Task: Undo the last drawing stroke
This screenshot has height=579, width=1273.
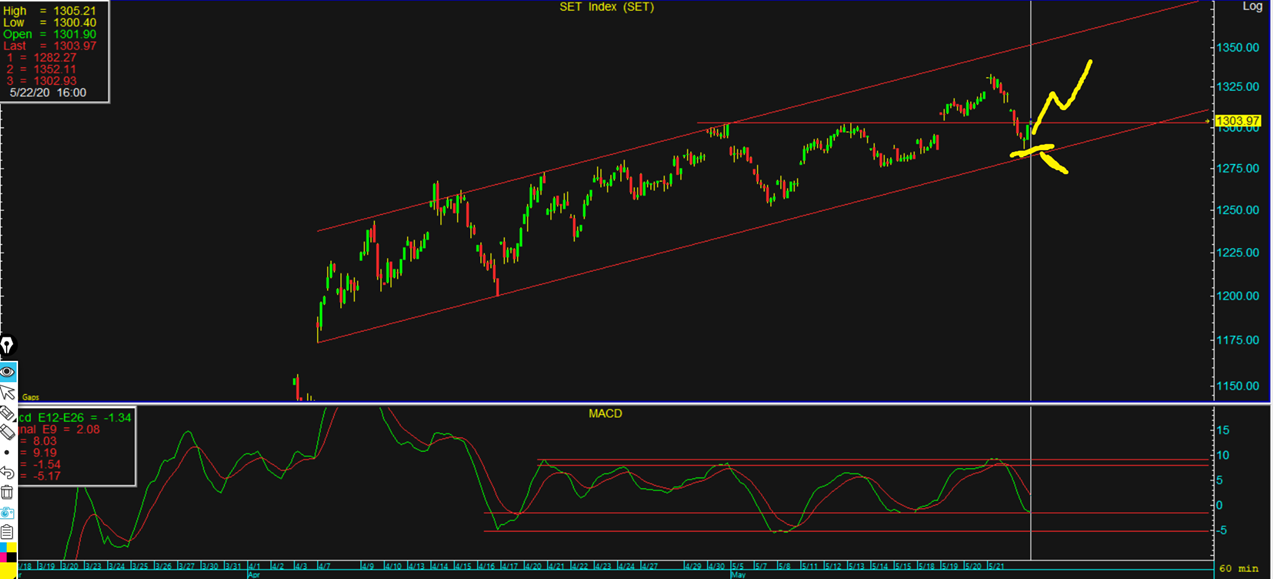Action: [7, 472]
